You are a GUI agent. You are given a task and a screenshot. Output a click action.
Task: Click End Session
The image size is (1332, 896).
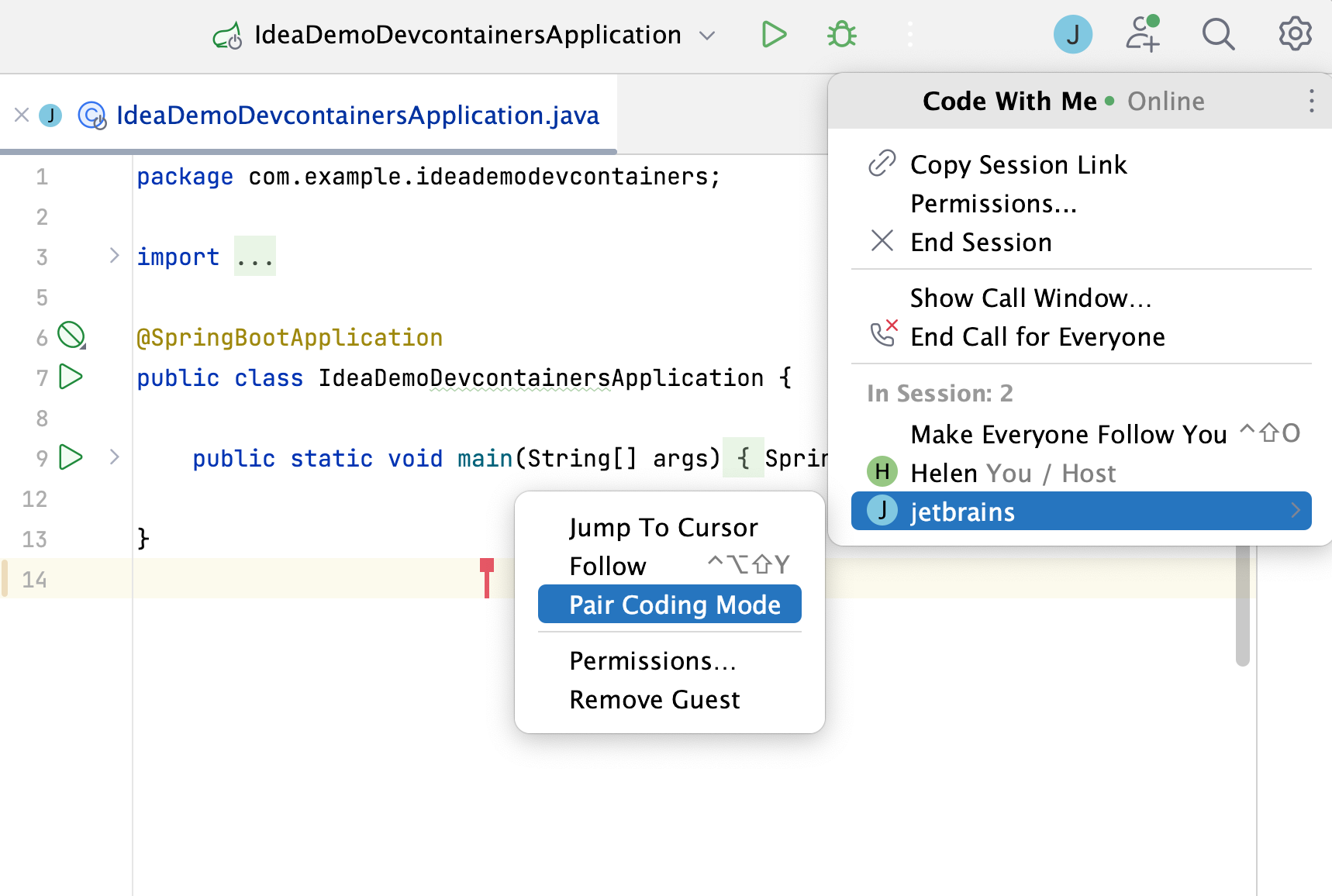click(x=981, y=243)
